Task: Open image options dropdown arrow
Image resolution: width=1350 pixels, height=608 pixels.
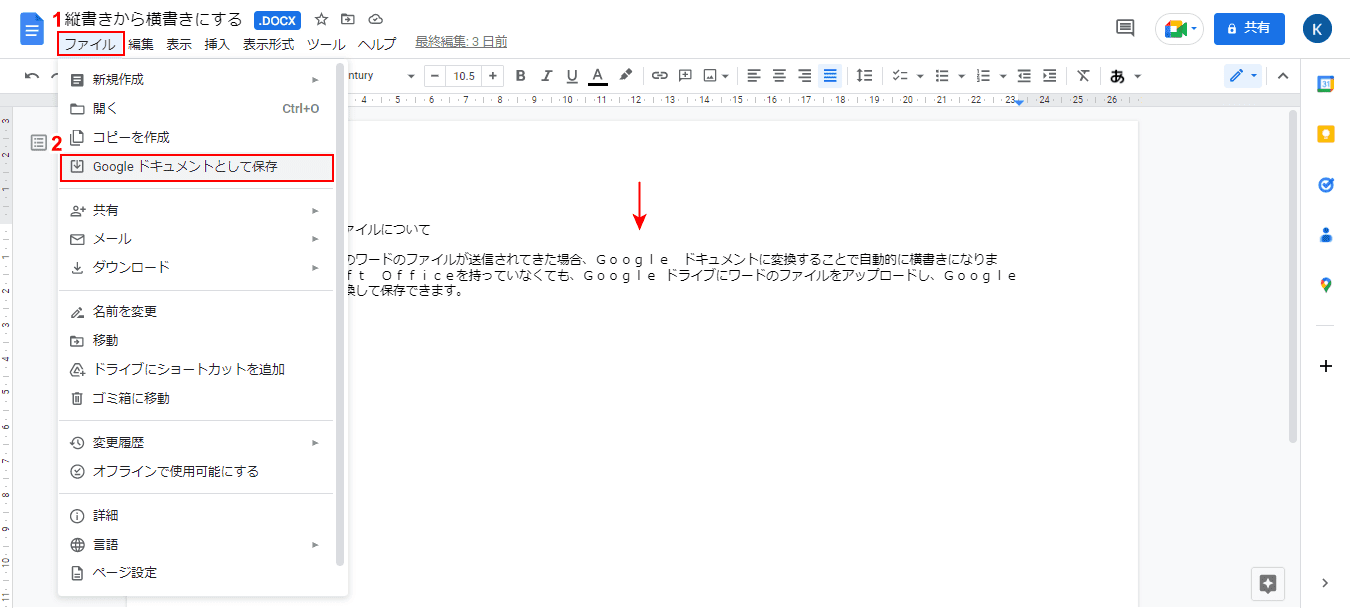Action: click(726, 77)
